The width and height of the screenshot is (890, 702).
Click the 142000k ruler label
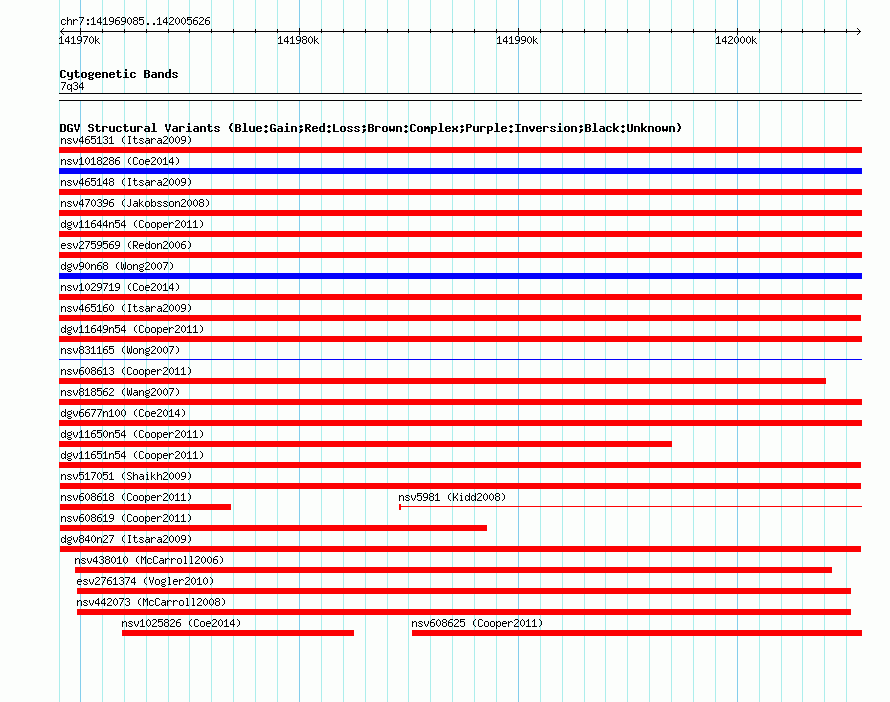tap(736, 40)
